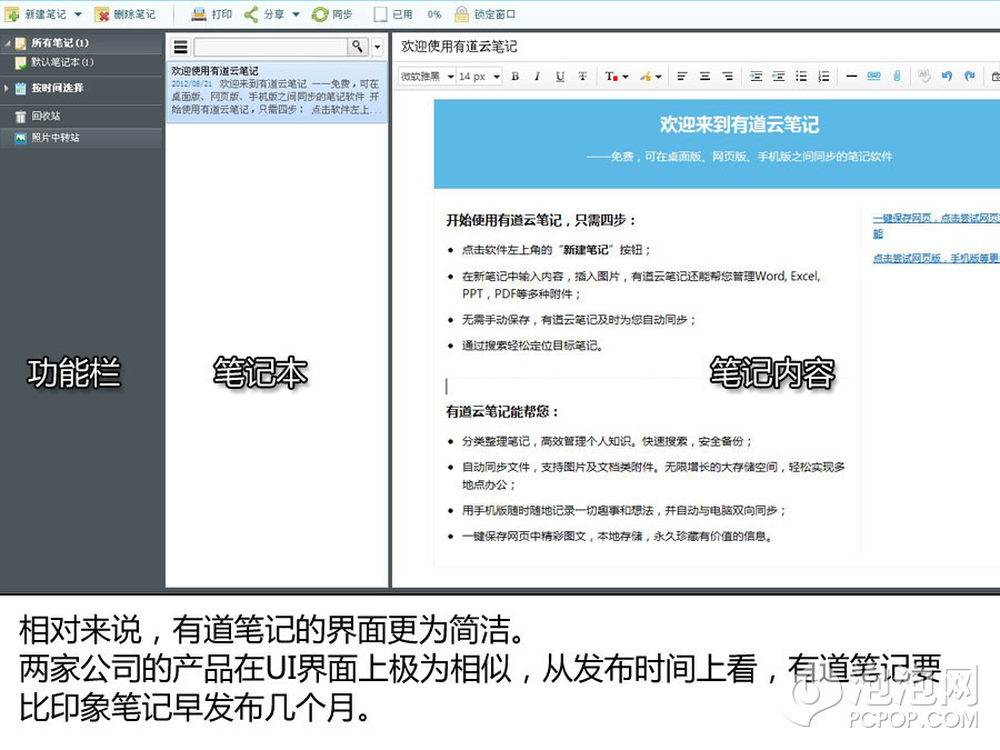The width and height of the screenshot is (1000, 750).
Task: Click the insert hyperlink icon
Action: [874, 77]
